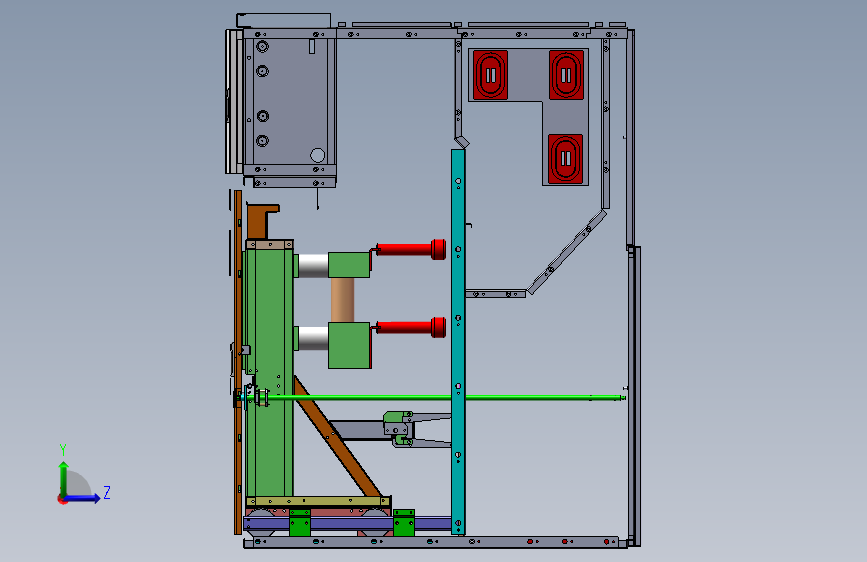Pick the lowest red bushing on L-shaped plate
Screen dimensions: 867x562
point(566,159)
